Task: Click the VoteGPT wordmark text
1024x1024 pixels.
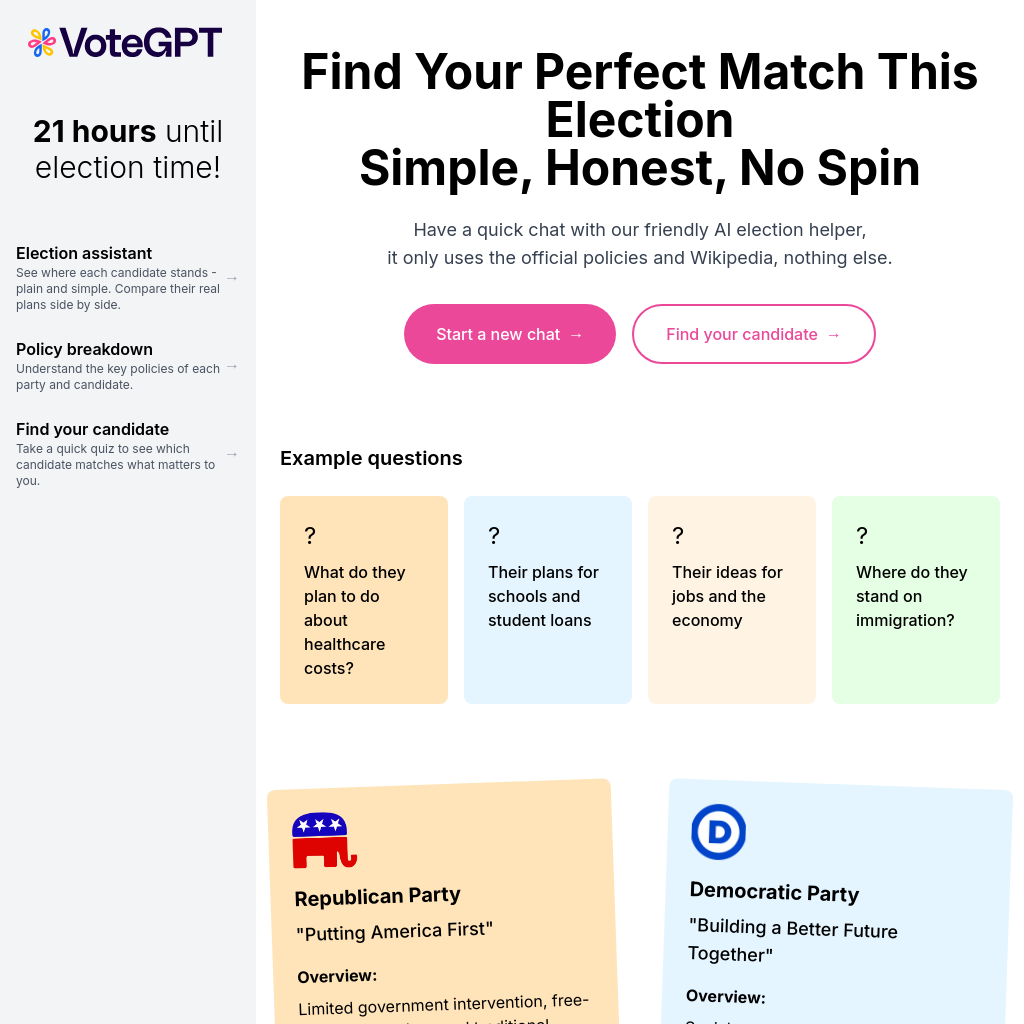Action: pos(141,42)
